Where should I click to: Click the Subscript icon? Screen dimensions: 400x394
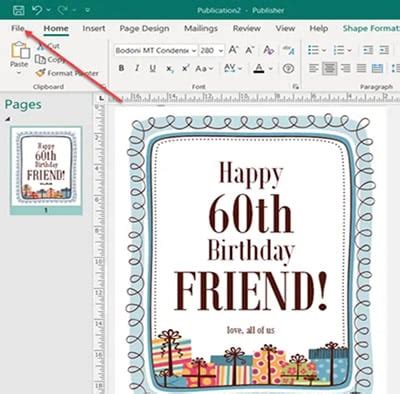(x=170, y=69)
